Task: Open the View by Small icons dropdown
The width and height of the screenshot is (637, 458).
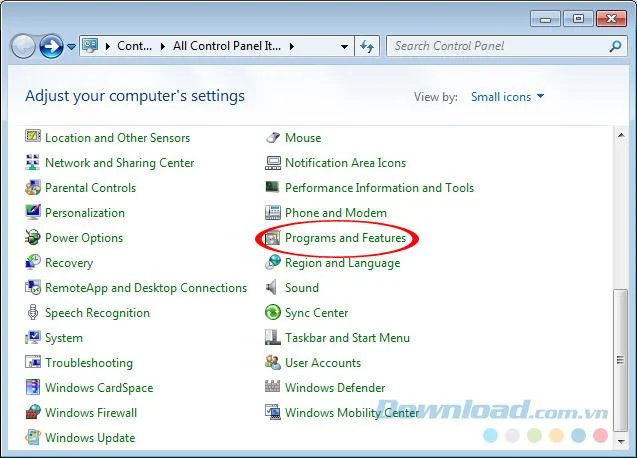Action: coord(507,97)
